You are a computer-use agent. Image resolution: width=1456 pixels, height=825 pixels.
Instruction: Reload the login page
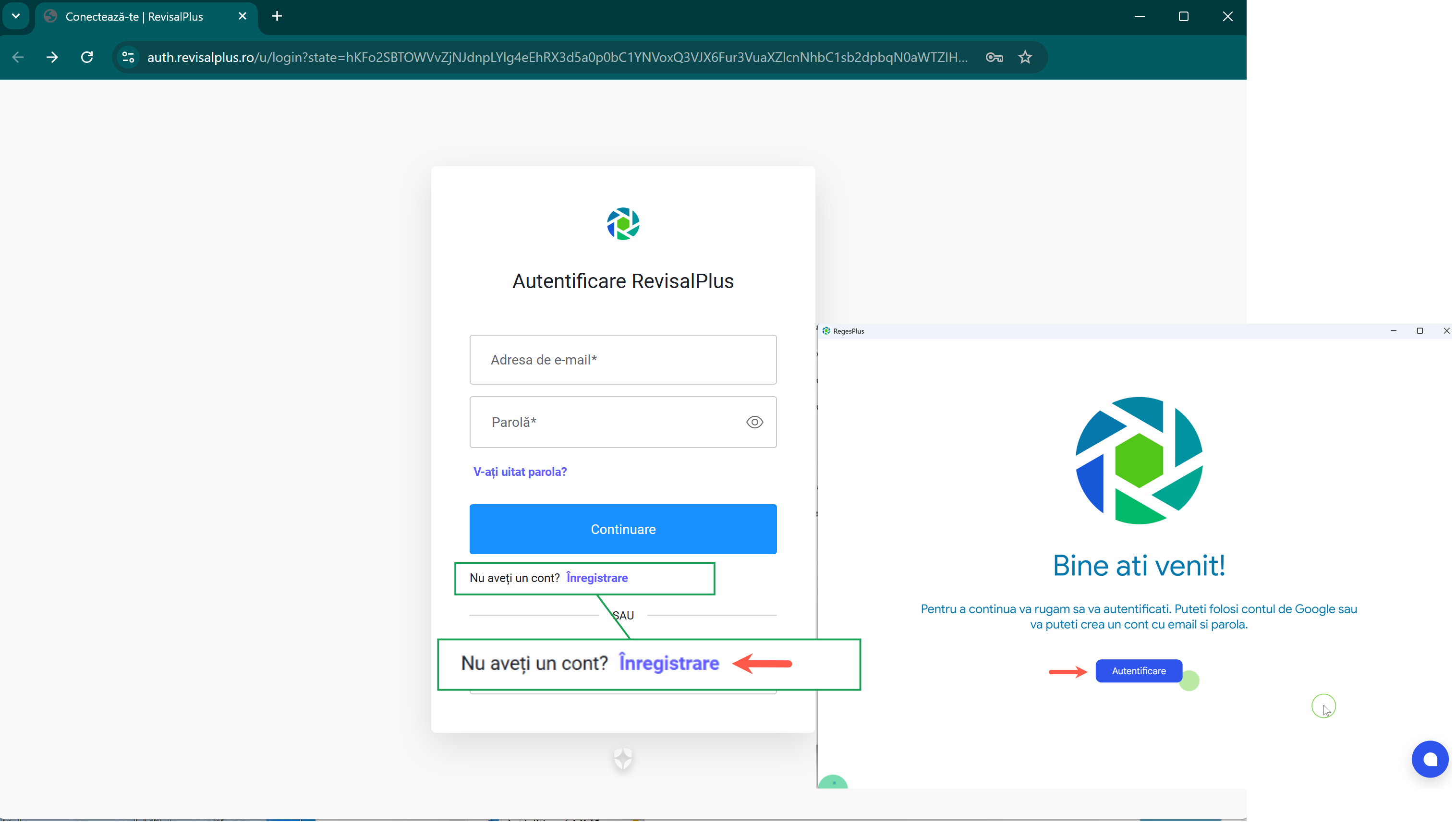(x=86, y=57)
